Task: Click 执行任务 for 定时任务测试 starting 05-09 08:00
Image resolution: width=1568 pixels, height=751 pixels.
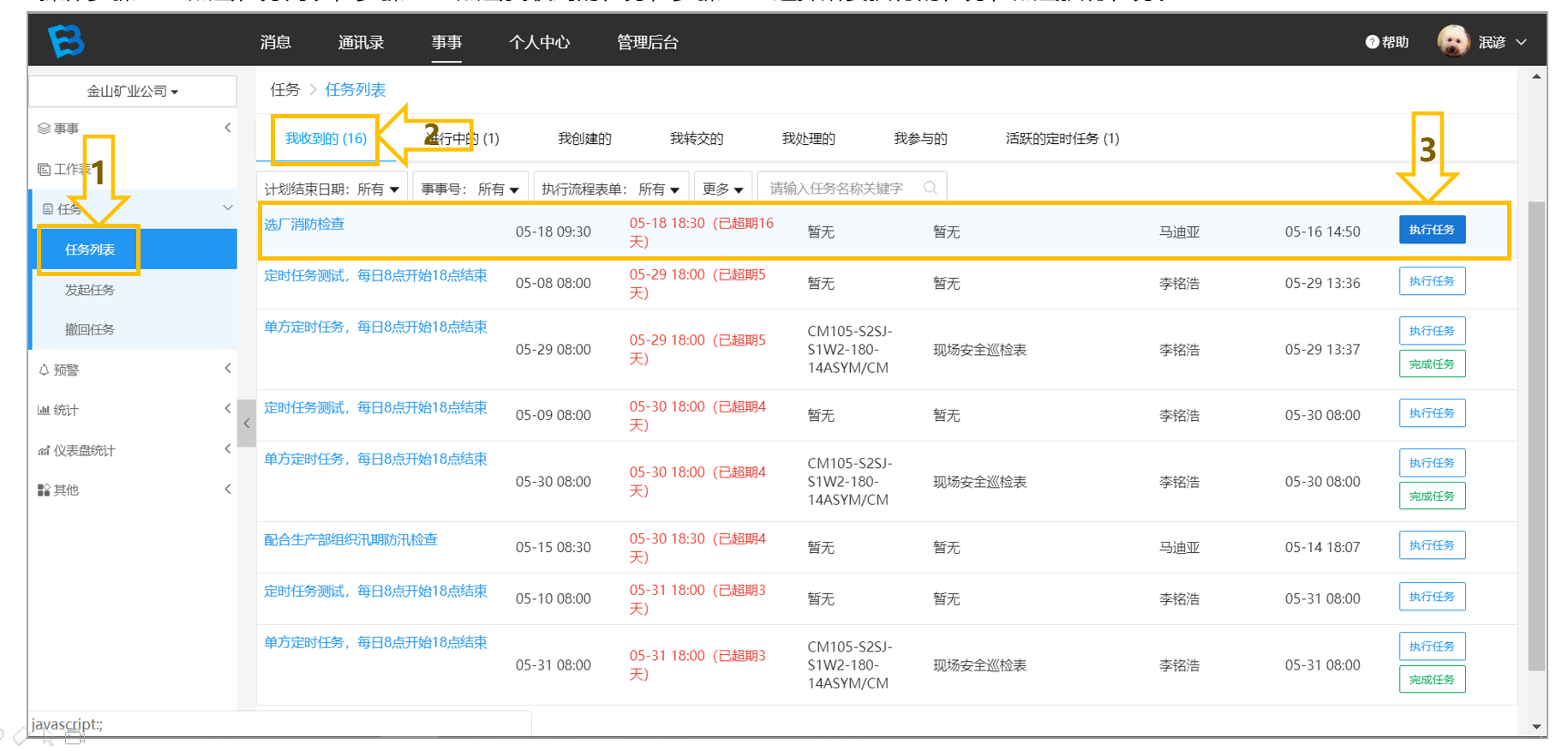Action: tap(1432, 413)
